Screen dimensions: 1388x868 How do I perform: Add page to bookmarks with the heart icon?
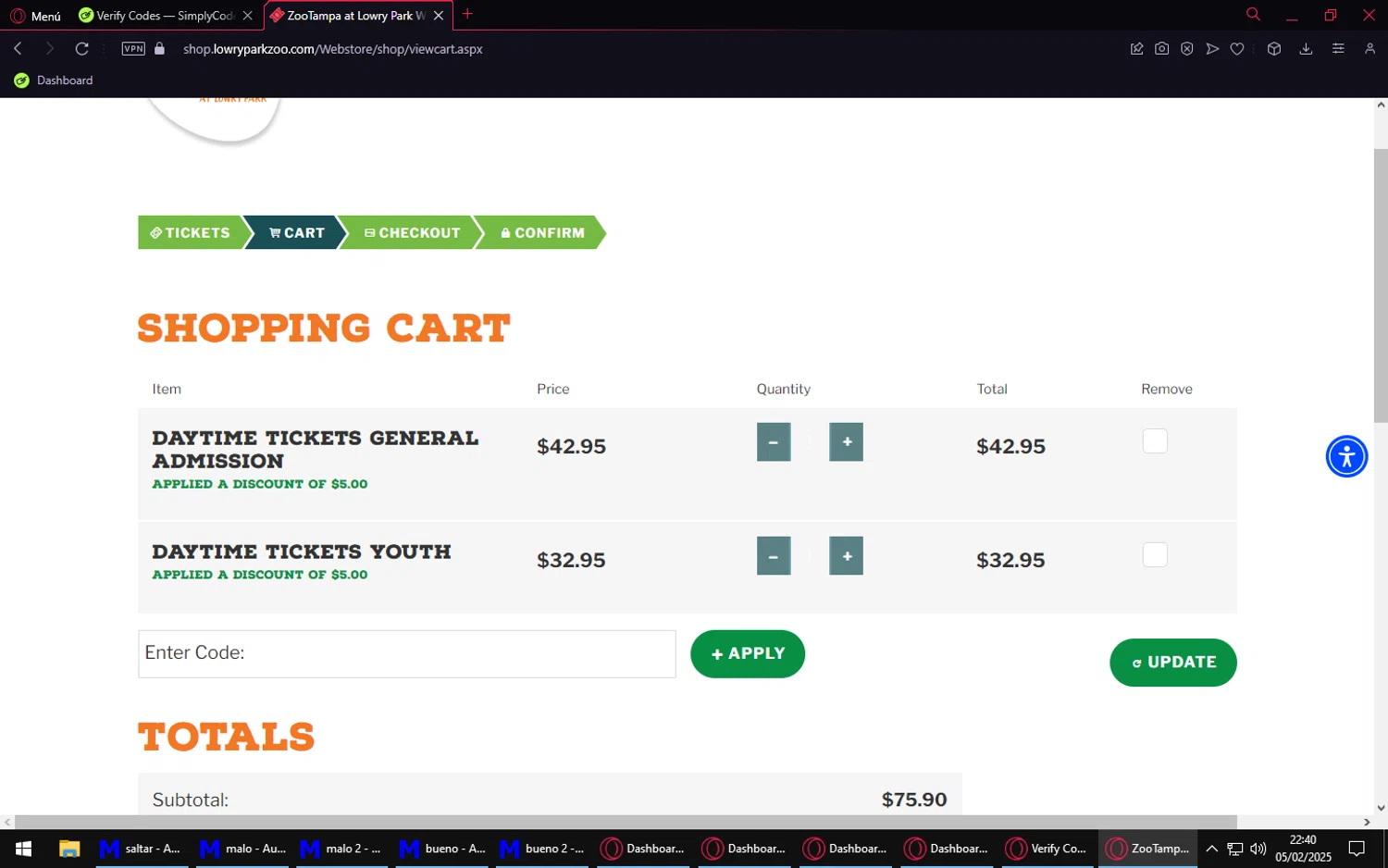1237,49
